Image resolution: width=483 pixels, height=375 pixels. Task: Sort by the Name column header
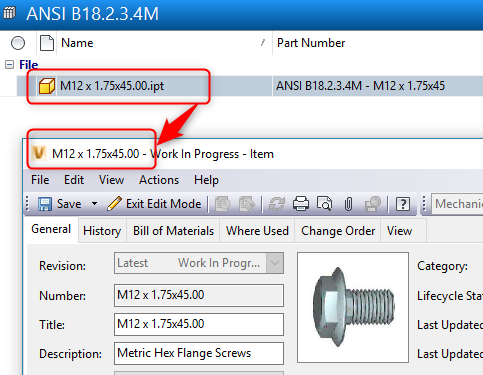pos(164,43)
